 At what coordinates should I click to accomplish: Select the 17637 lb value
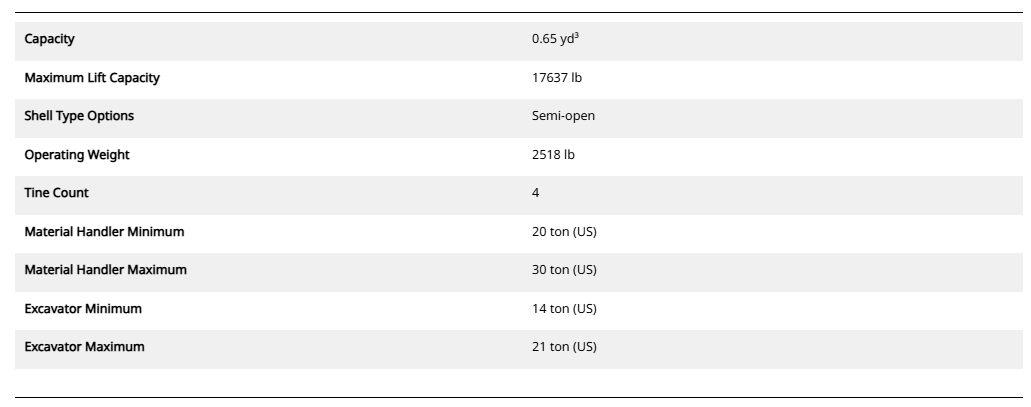[x=557, y=77]
